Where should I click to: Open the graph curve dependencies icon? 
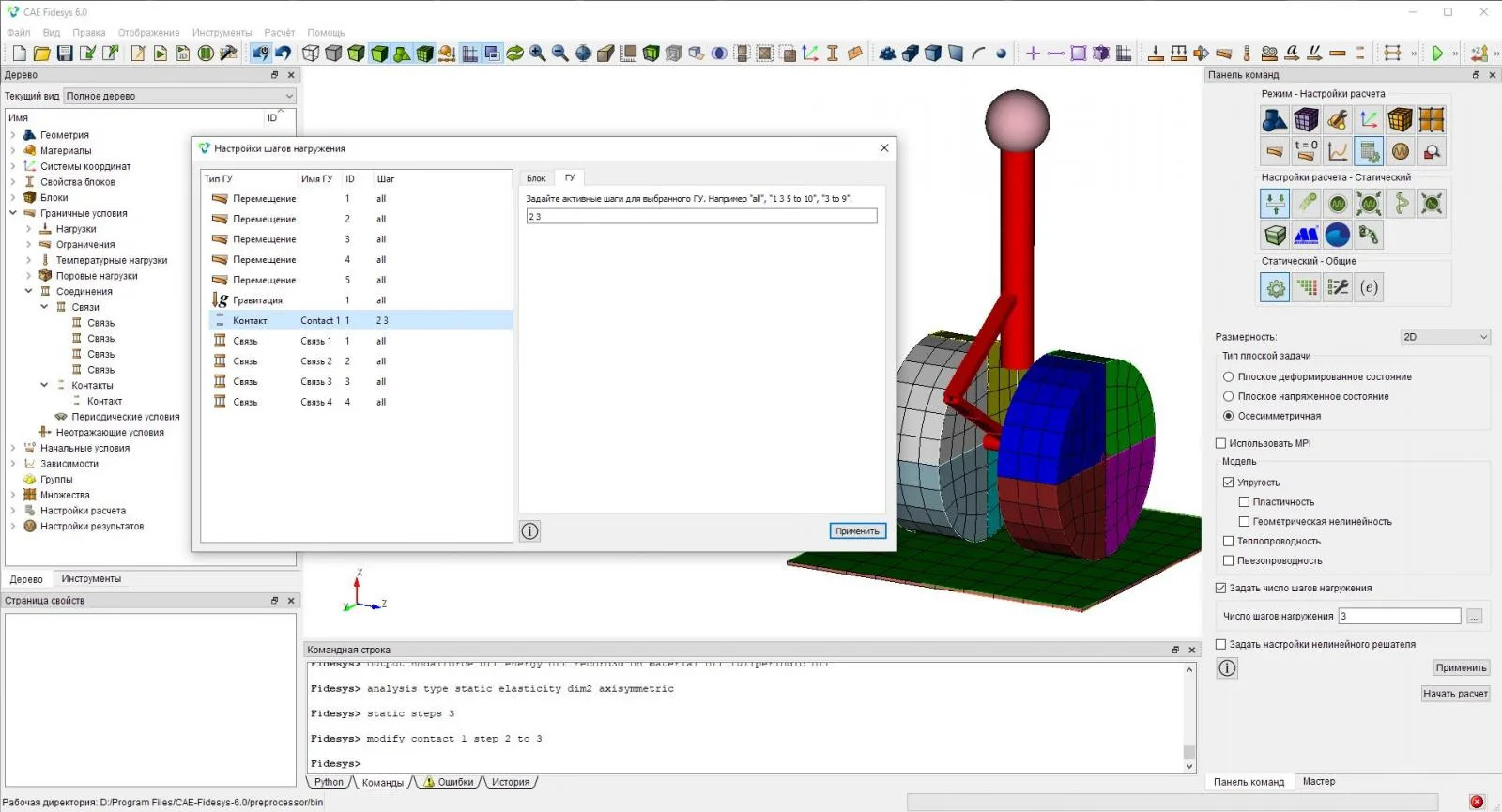pyautogui.click(x=1338, y=151)
